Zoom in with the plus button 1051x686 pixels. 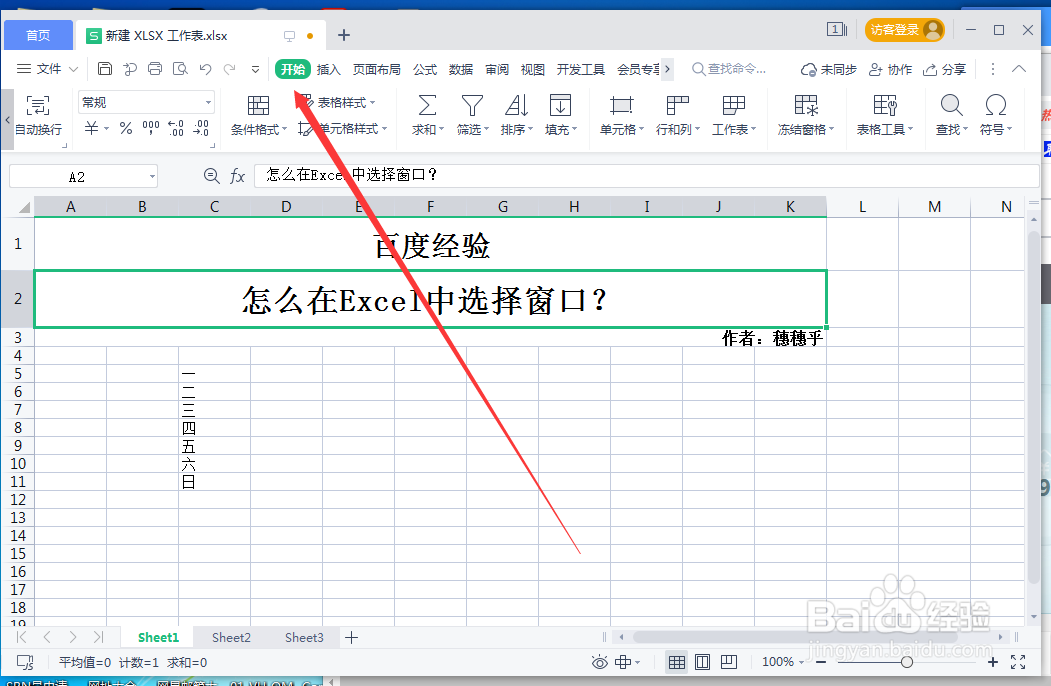click(993, 662)
